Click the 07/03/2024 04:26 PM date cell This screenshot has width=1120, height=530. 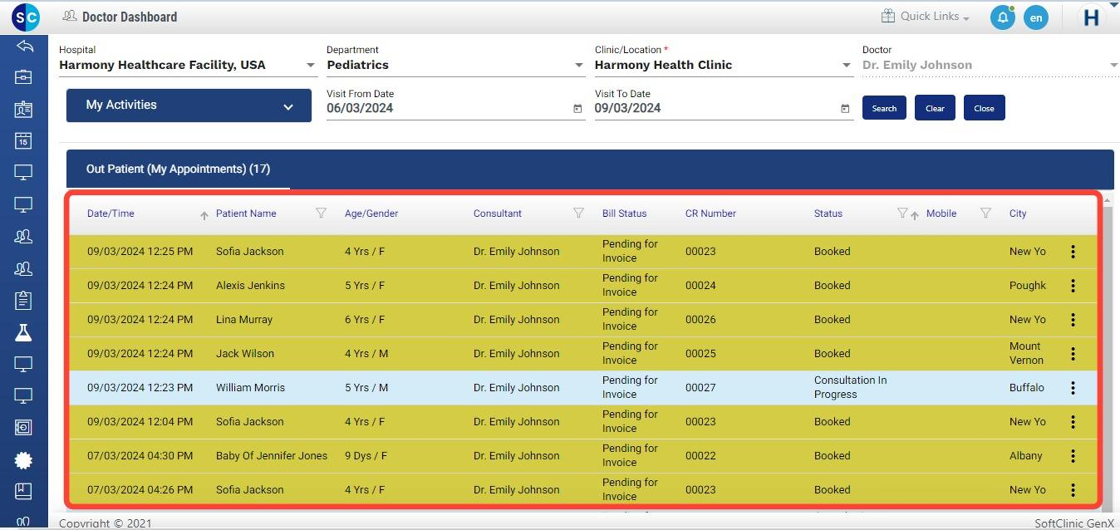pos(140,490)
